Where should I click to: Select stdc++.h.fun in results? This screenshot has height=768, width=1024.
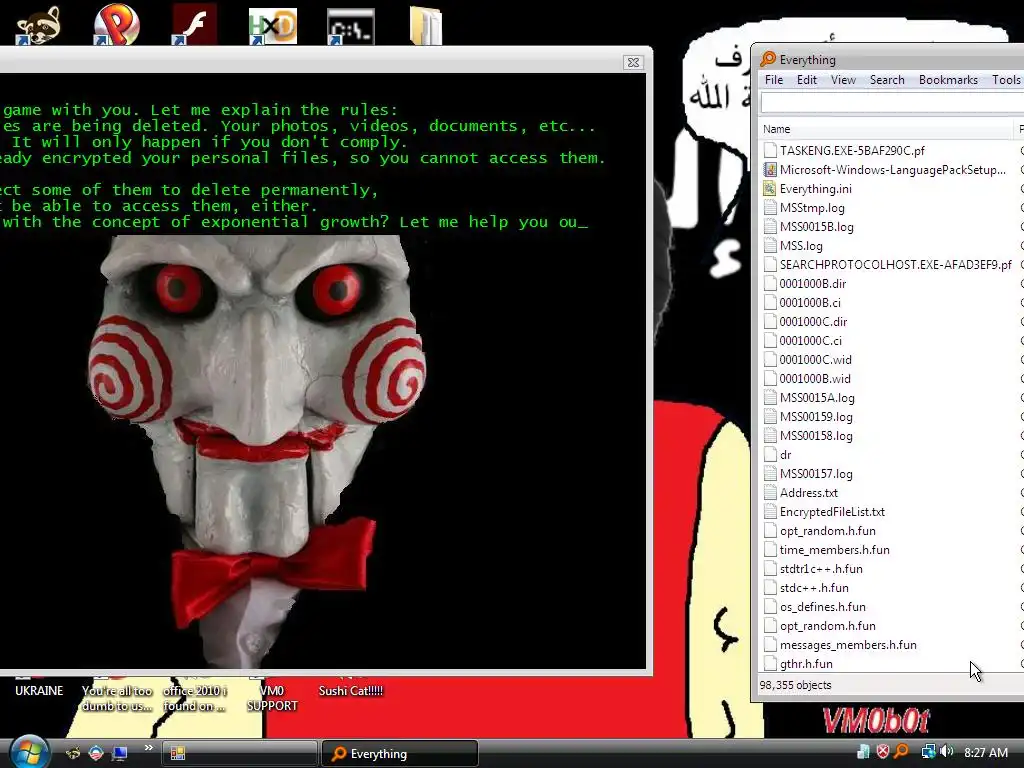pos(814,588)
